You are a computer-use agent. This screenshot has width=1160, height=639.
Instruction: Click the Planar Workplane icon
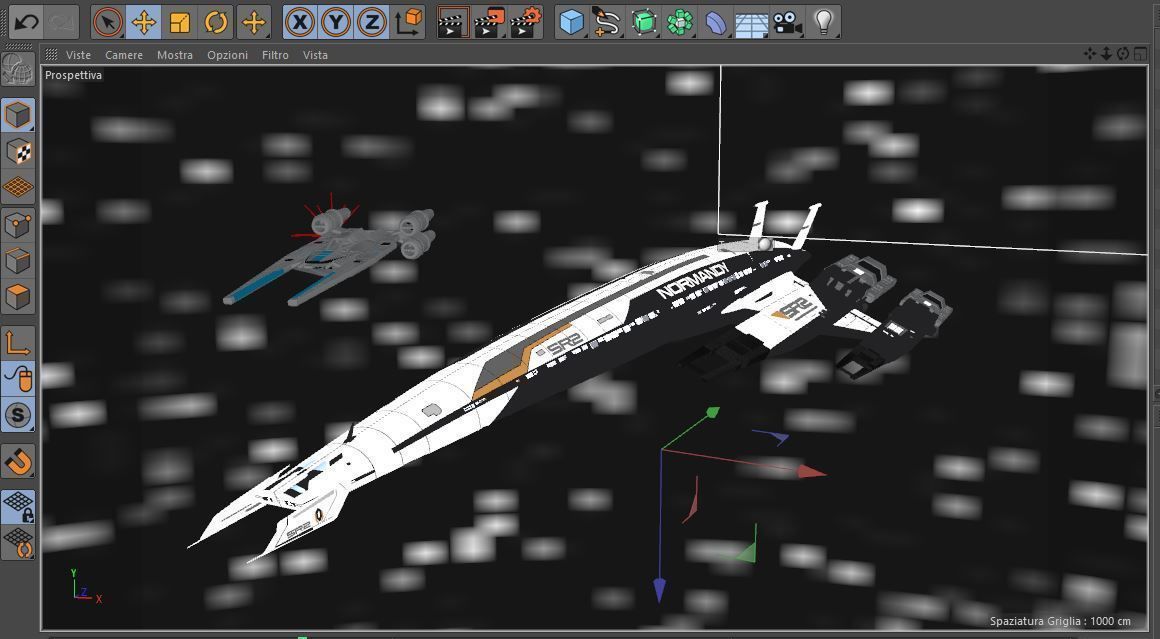pyautogui.click(x=18, y=542)
